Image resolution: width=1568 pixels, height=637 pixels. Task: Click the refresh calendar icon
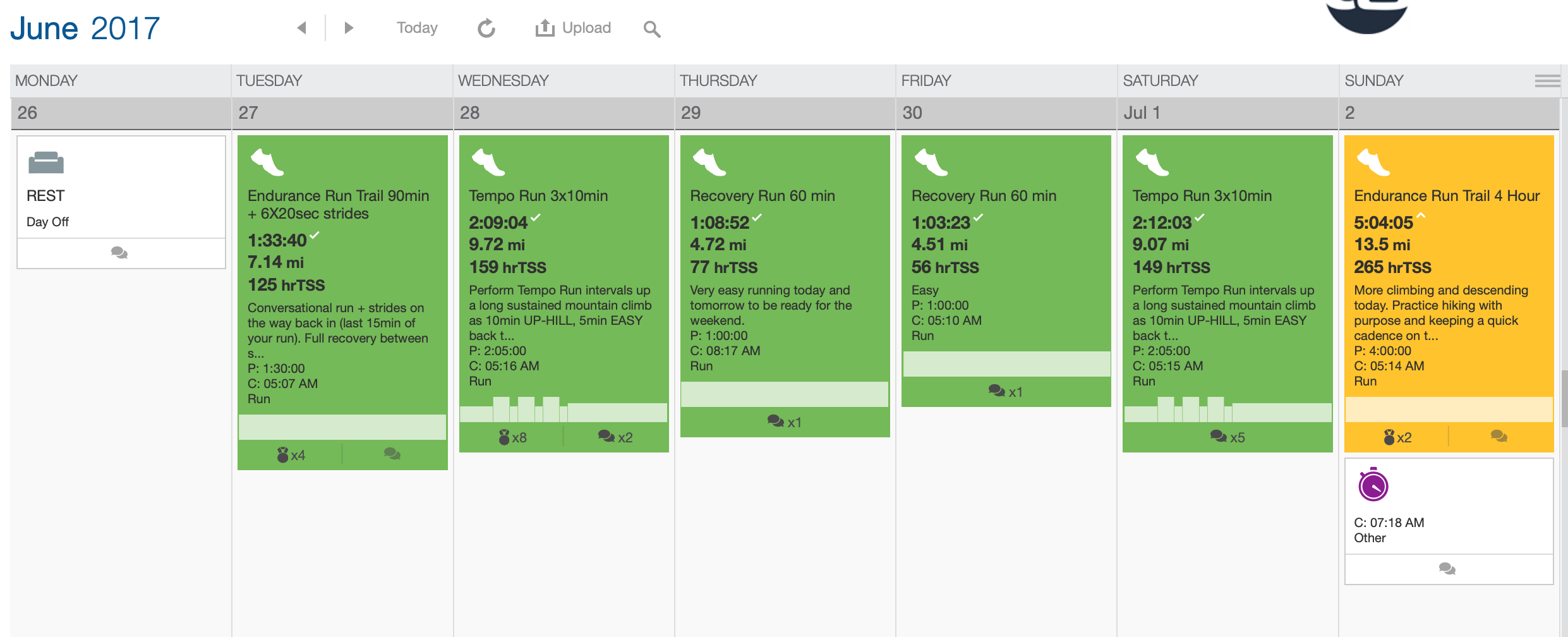click(x=486, y=28)
